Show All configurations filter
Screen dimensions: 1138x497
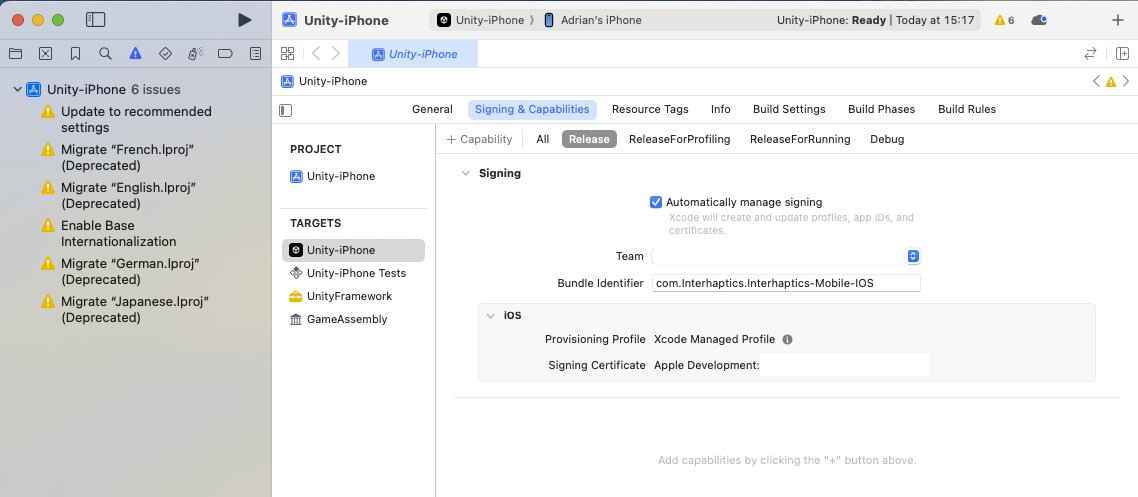tap(543, 139)
